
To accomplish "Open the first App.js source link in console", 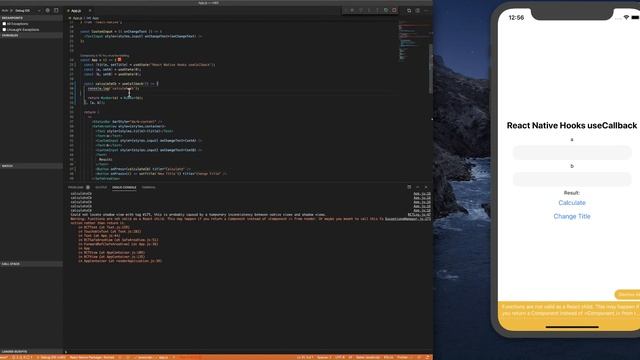I will [x=422, y=193].
